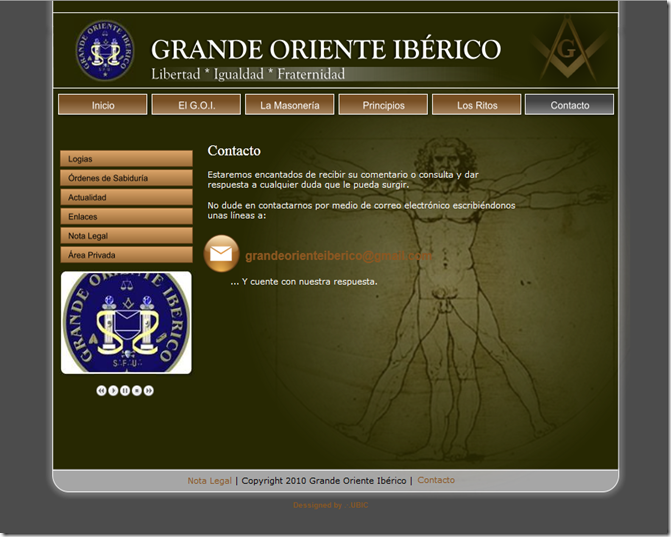Click the '... Y cuente con nuestra respuesta.' text

304,282
